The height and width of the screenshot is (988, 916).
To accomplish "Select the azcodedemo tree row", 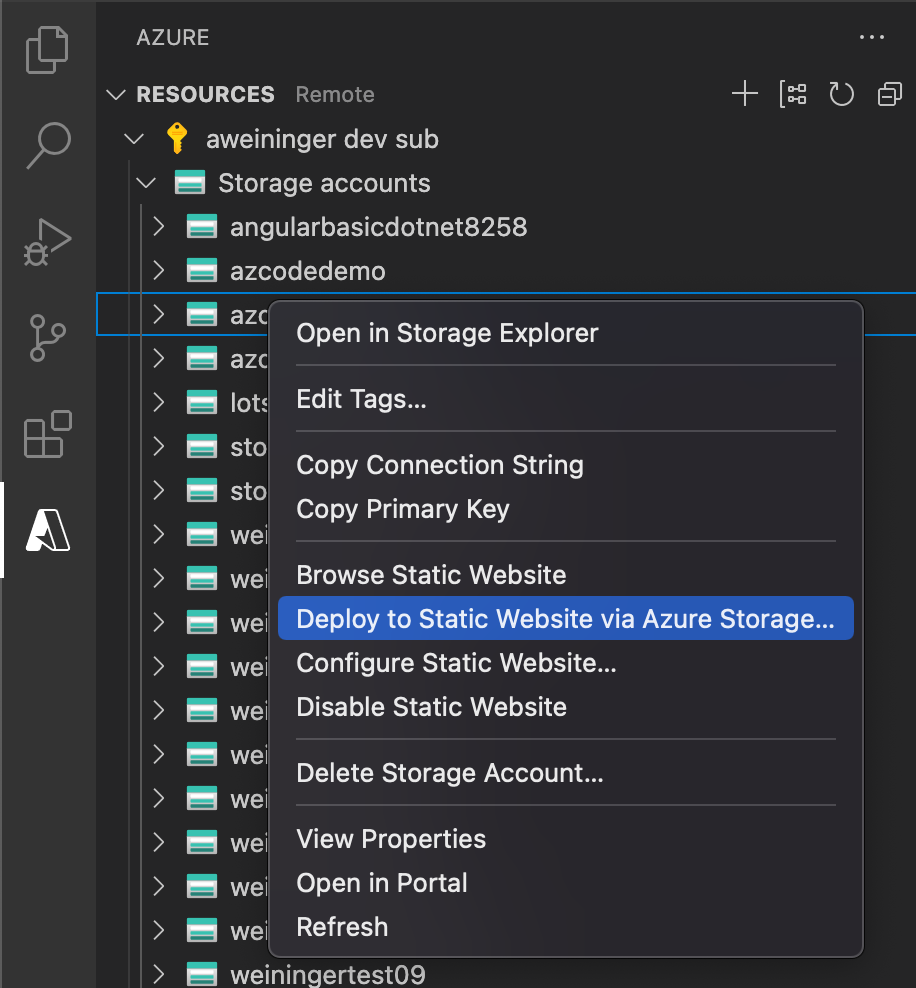I will pos(506,271).
